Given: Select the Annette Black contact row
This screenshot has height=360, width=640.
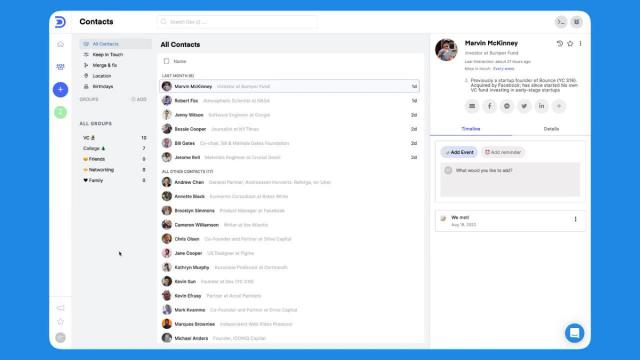Looking at the screenshot, I should click(x=289, y=196).
